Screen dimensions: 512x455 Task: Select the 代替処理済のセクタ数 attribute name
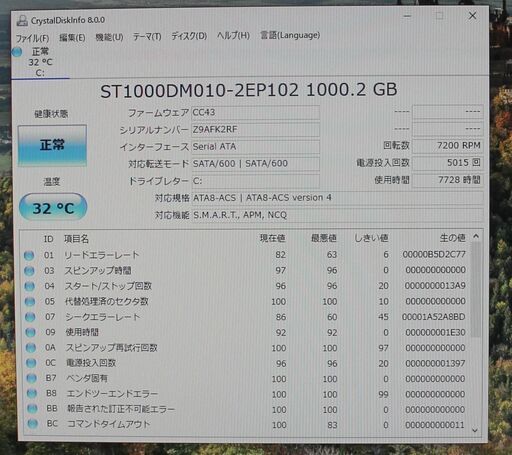click(x=107, y=301)
